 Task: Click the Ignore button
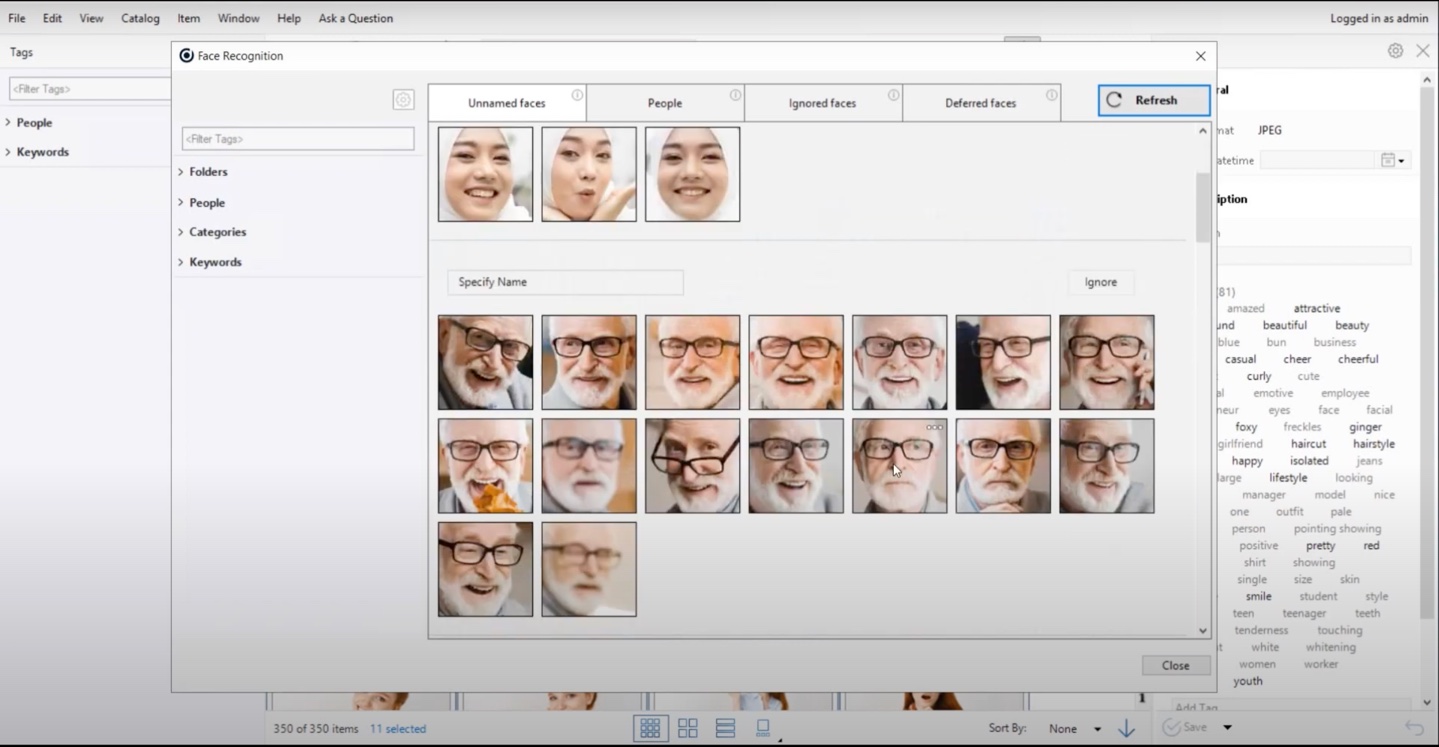[1100, 282]
